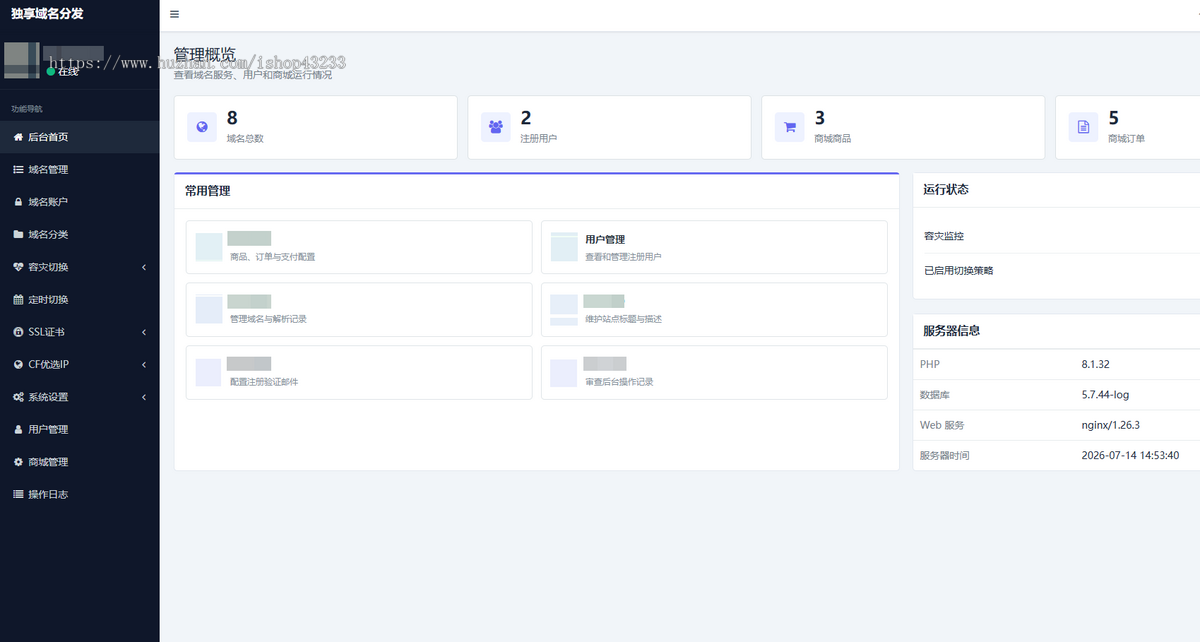The image size is (1200, 642).
Task: Open 操作日志 menu item
Action: (x=80, y=495)
